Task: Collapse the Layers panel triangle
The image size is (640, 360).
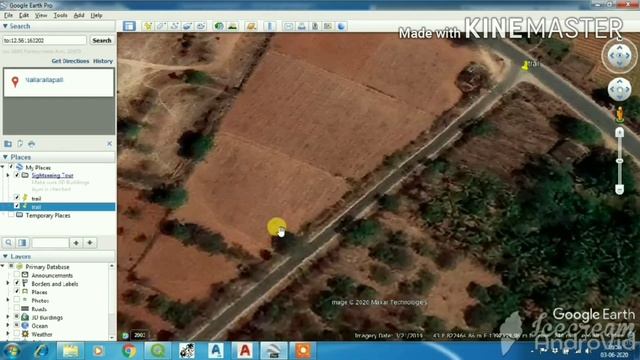Action: 5,256
